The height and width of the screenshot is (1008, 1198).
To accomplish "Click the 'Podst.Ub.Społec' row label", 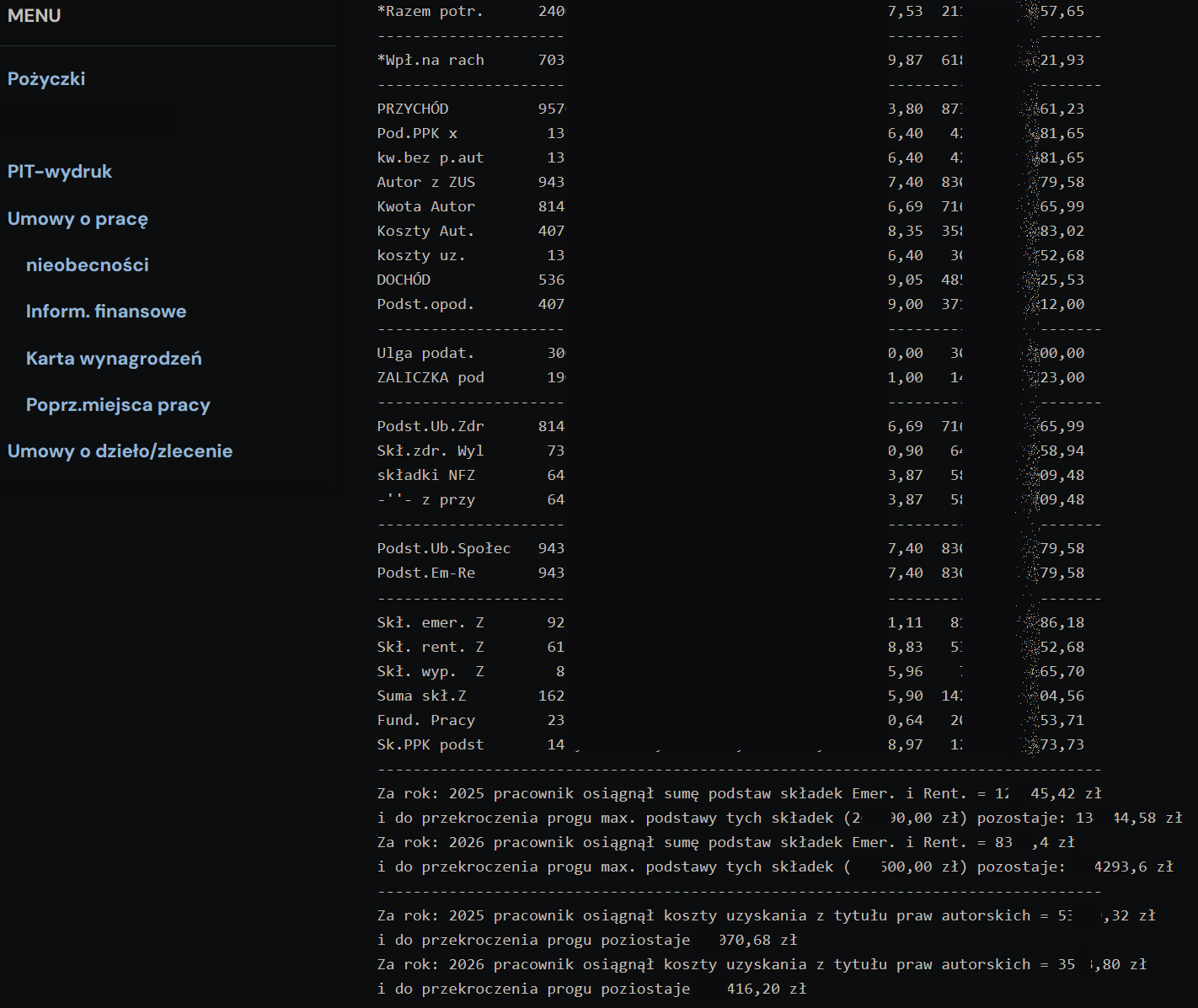I will [x=444, y=548].
